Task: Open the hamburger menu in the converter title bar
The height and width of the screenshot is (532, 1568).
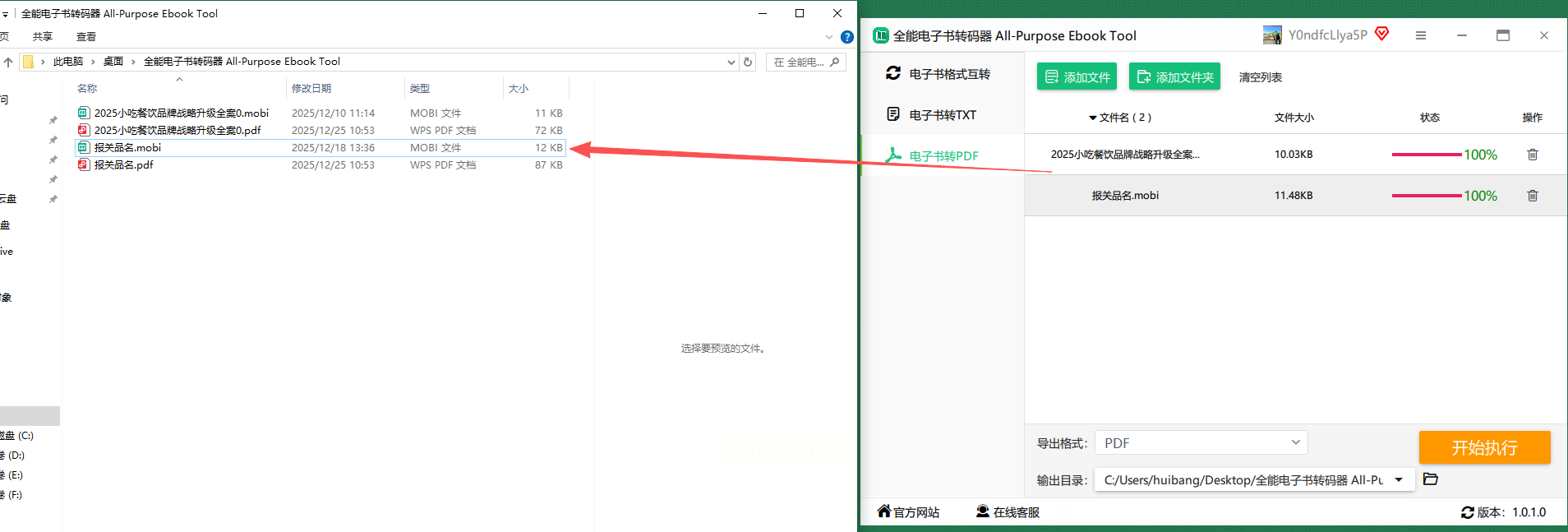Action: (x=1421, y=35)
